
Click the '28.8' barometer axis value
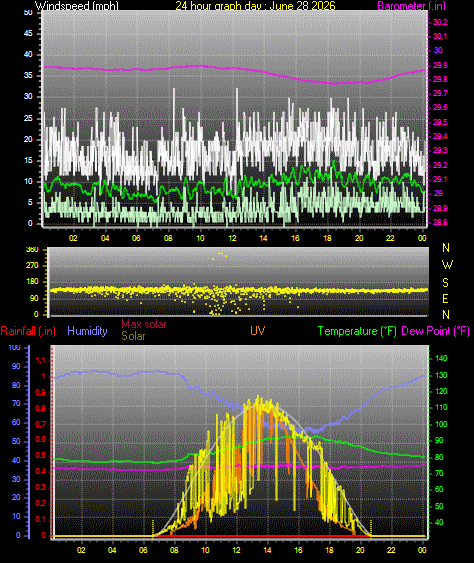440,222
